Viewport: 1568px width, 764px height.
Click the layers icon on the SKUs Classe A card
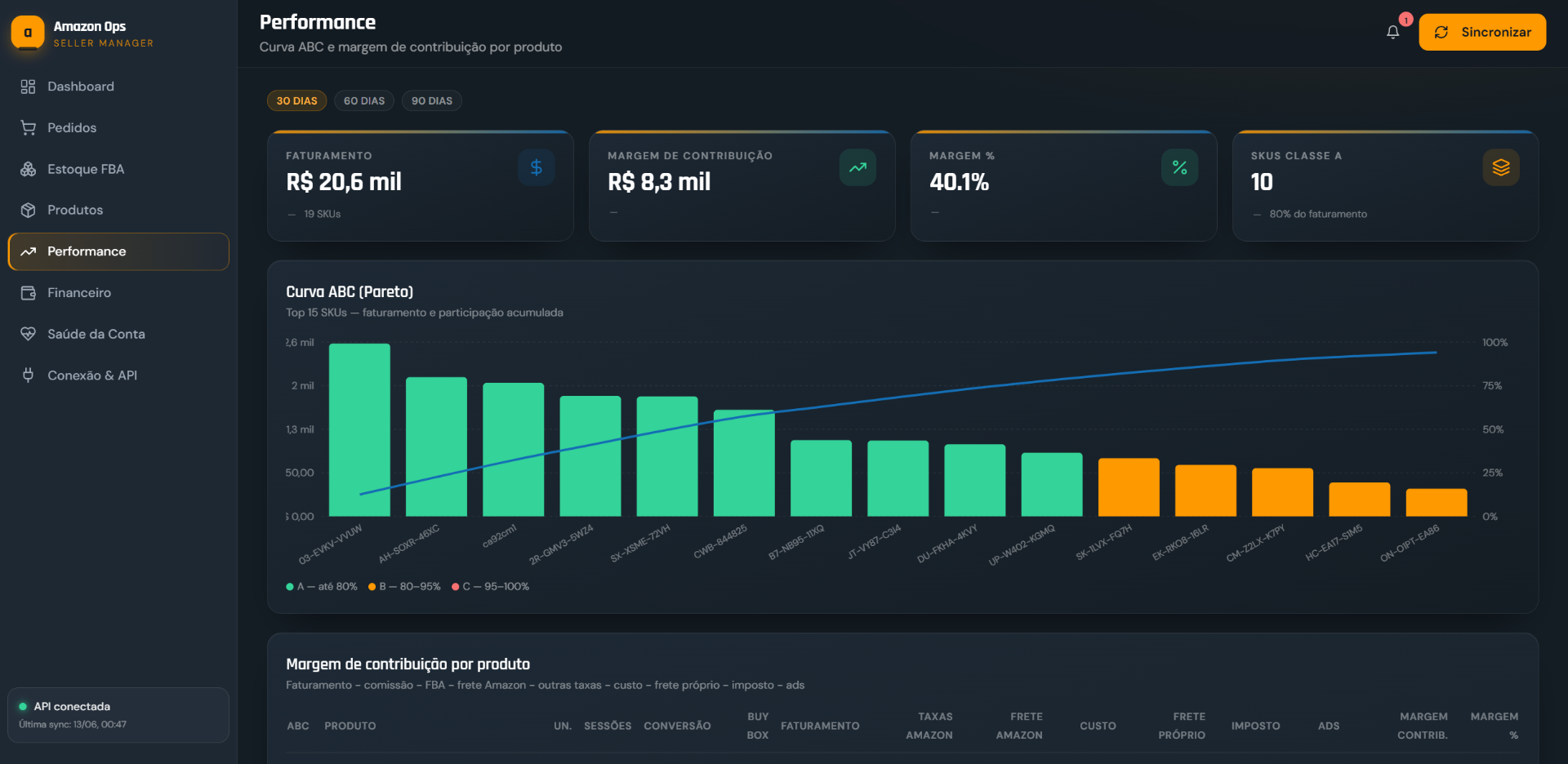pyautogui.click(x=1501, y=167)
